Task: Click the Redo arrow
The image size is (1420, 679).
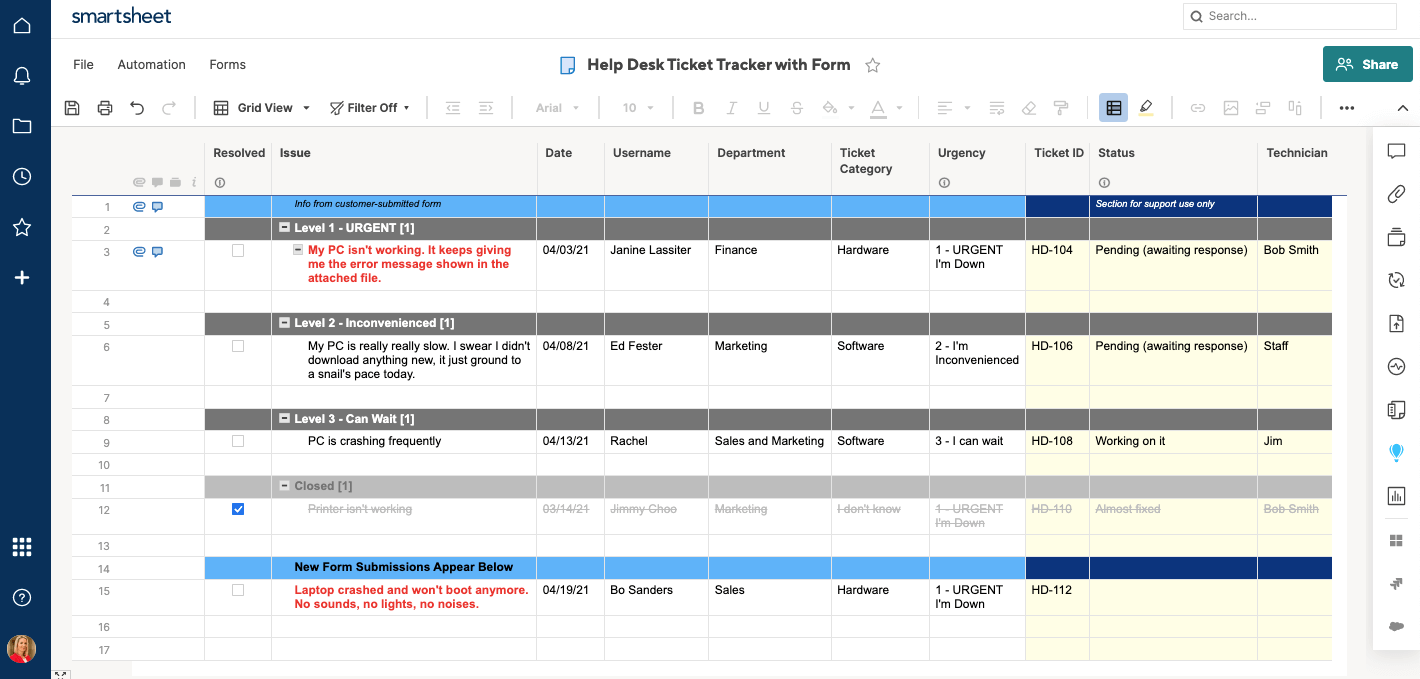Action: point(169,108)
